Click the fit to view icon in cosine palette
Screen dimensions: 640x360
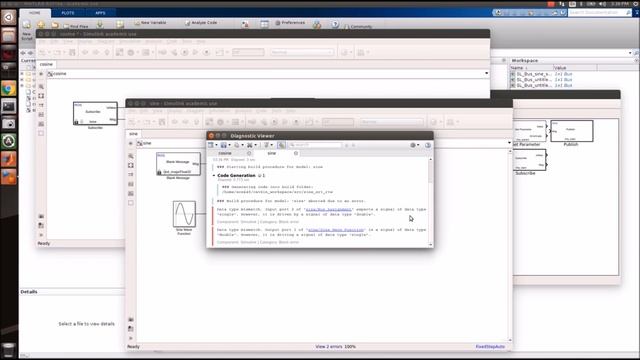(41, 96)
